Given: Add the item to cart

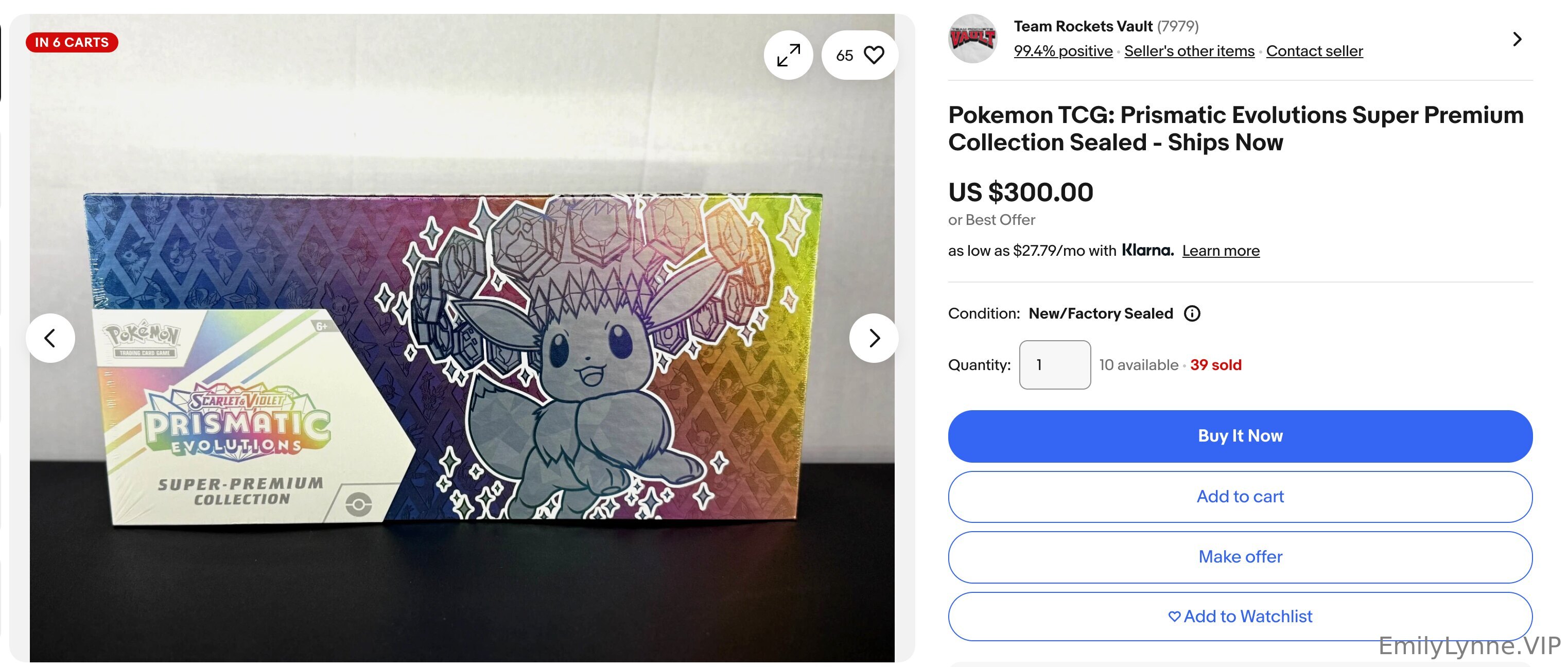Looking at the screenshot, I should coord(1240,497).
